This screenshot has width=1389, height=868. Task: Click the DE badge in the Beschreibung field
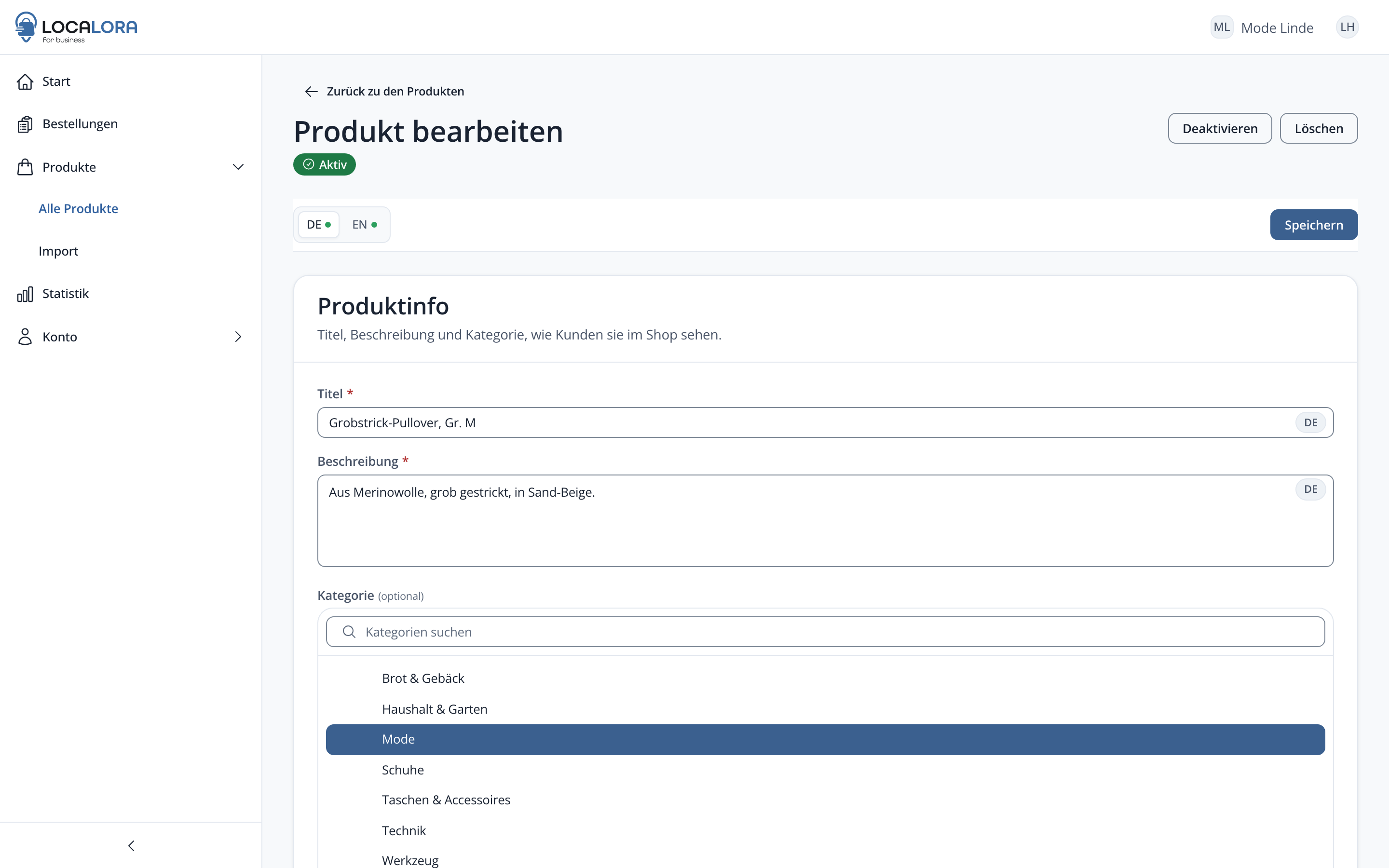[x=1310, y=489]
